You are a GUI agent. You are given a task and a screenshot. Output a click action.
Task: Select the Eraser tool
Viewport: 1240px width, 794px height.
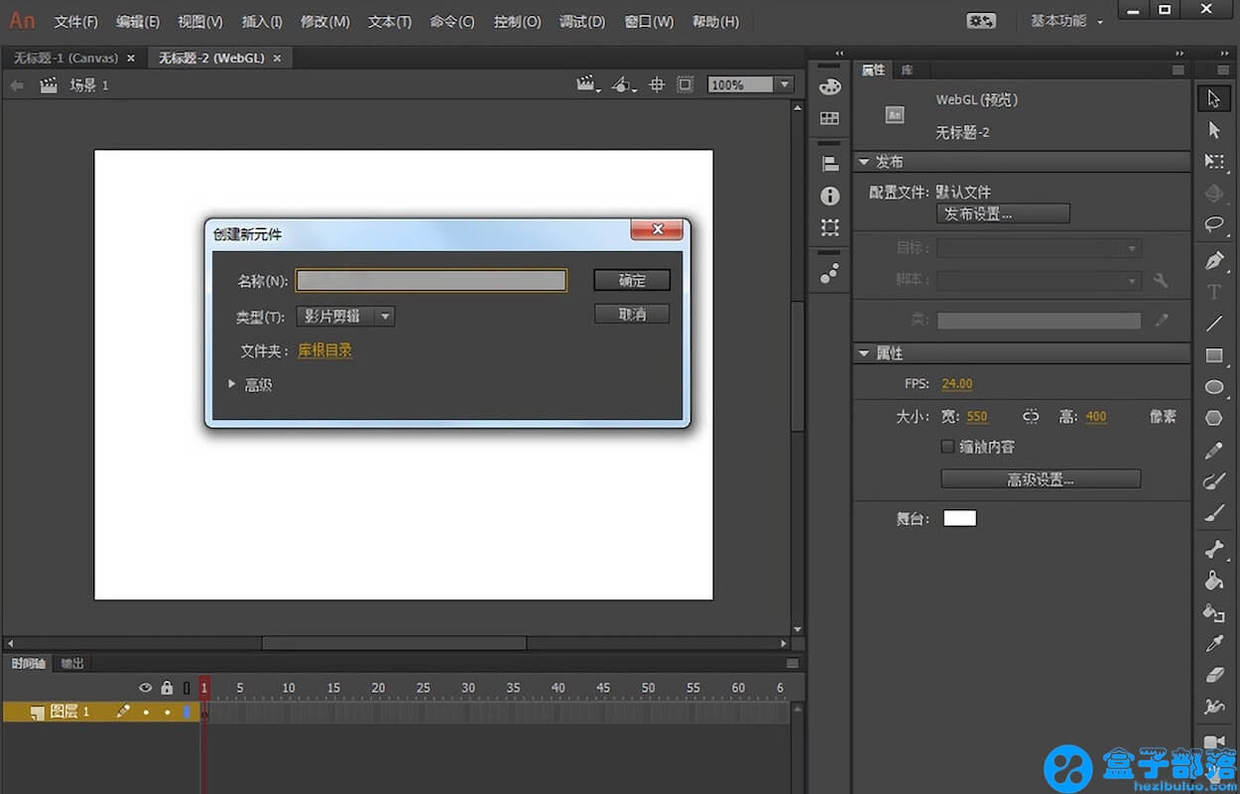click(1214, 675)
